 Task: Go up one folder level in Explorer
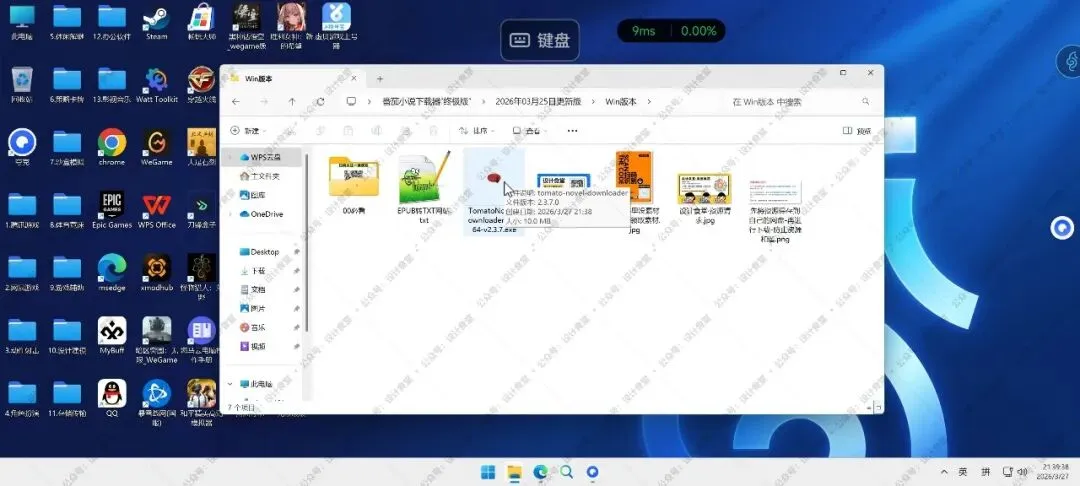tap(292, 101)
